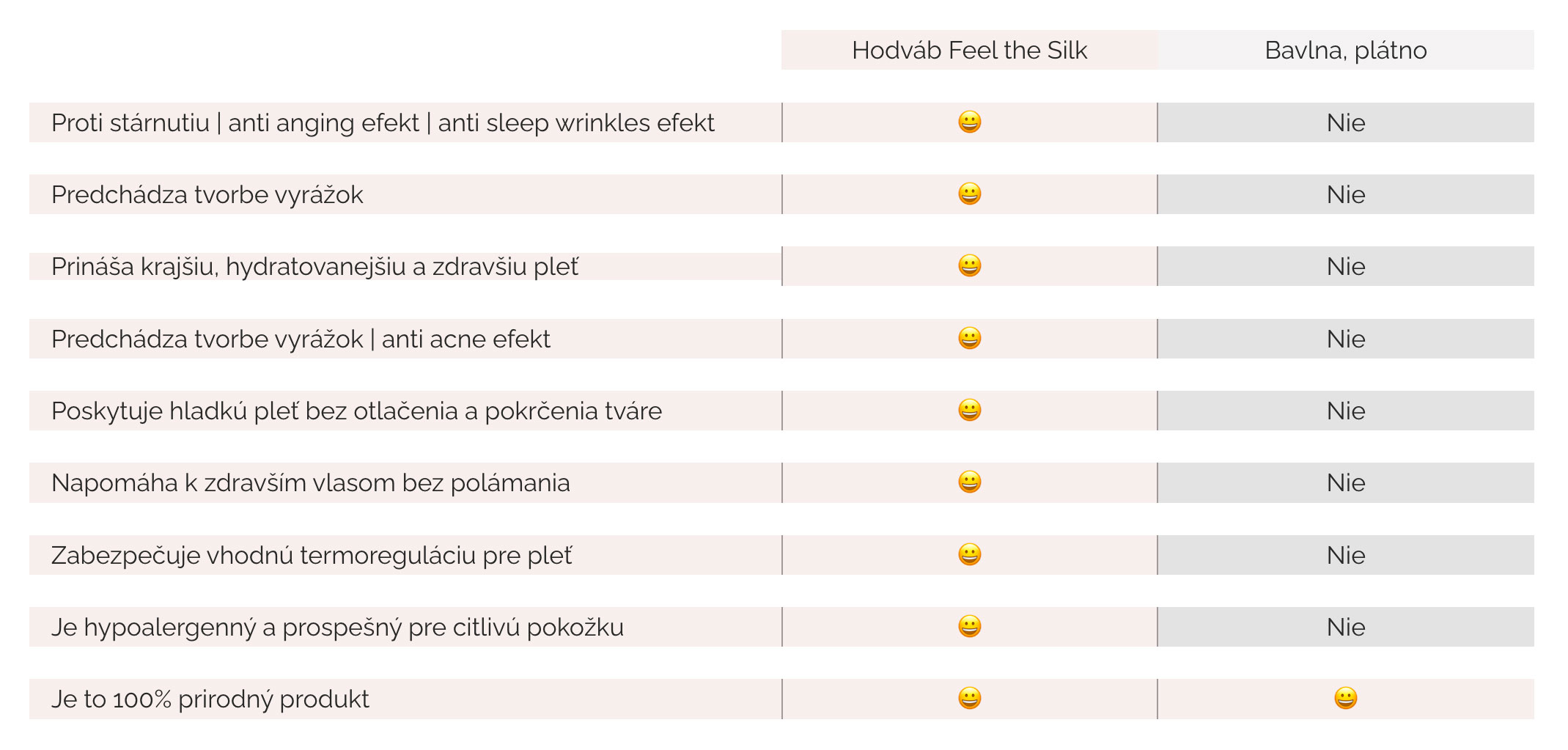
Task: Click the smiley in the anti acne efekt row
Action: (x=969, y=338)
